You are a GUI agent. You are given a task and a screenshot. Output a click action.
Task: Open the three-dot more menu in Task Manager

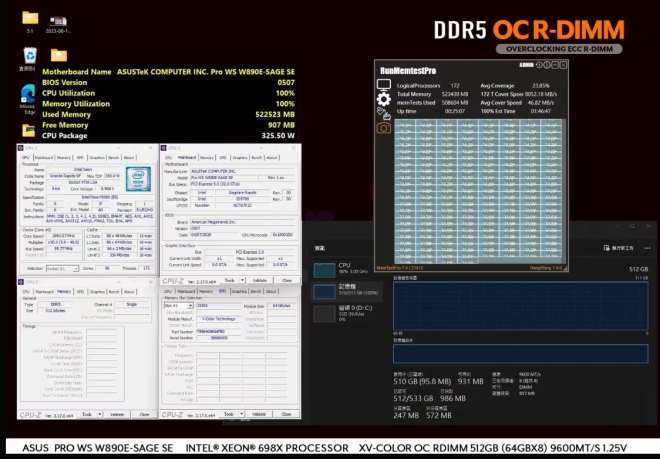pyautogui.click(x=647, y=248)
